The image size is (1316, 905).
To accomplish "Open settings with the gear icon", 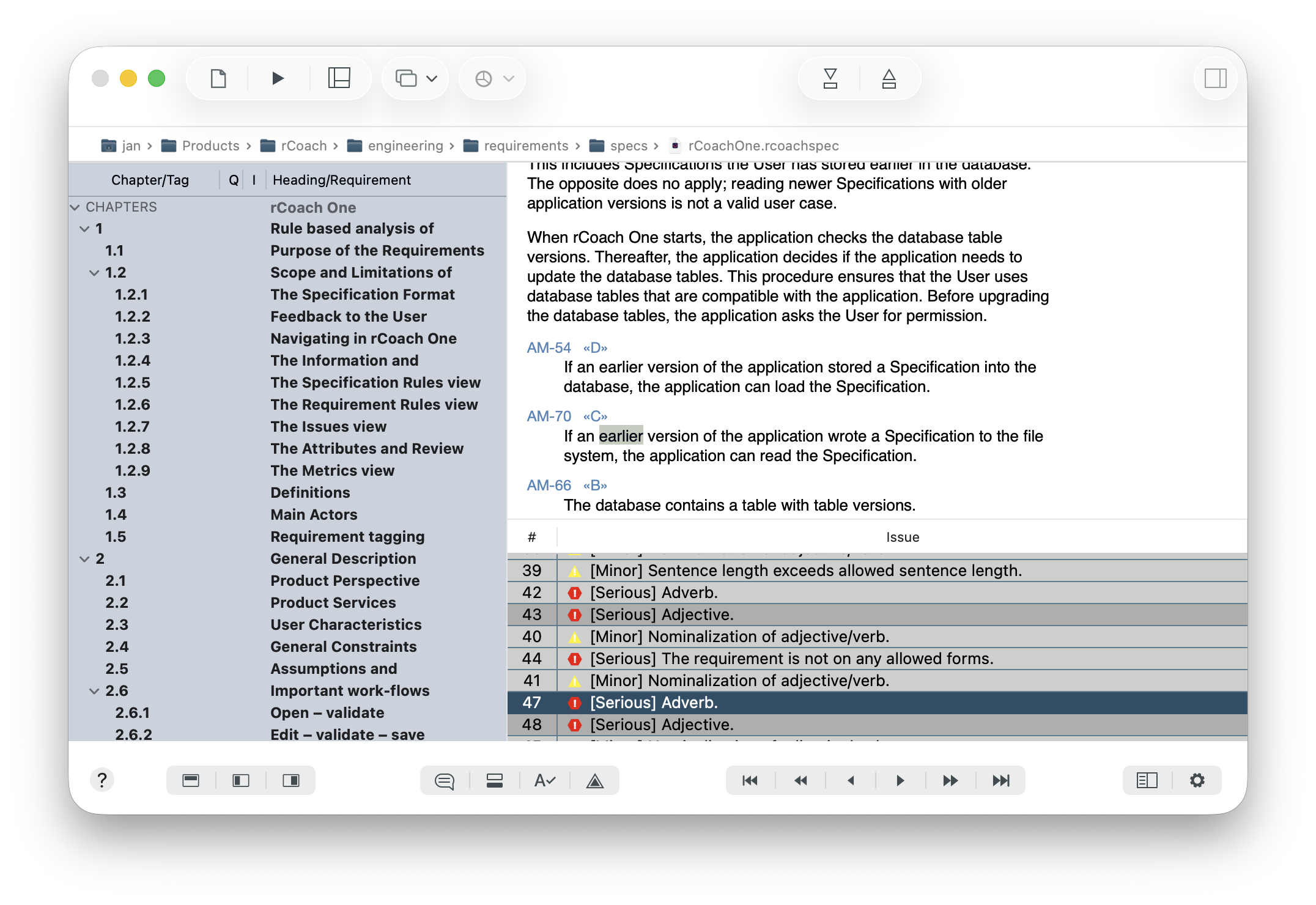I will coord(1197,780).
